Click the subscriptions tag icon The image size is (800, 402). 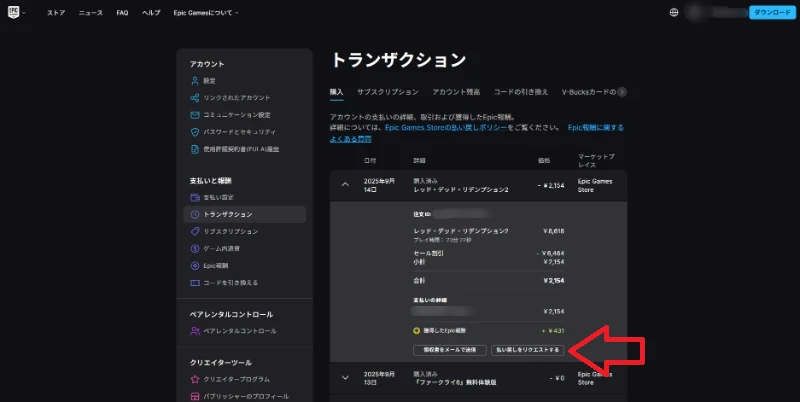pyautogui.click(x=194, y=232)
